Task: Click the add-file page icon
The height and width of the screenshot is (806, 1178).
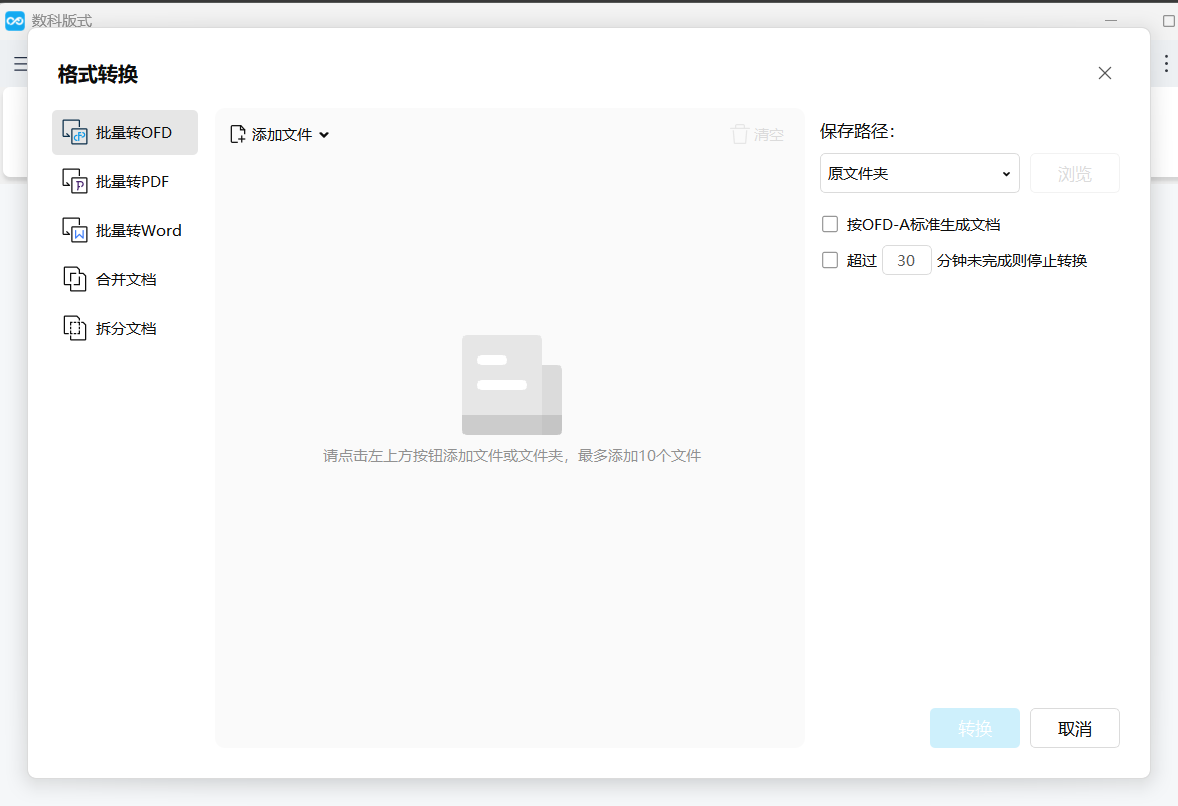Action: (x=237, y=134)
